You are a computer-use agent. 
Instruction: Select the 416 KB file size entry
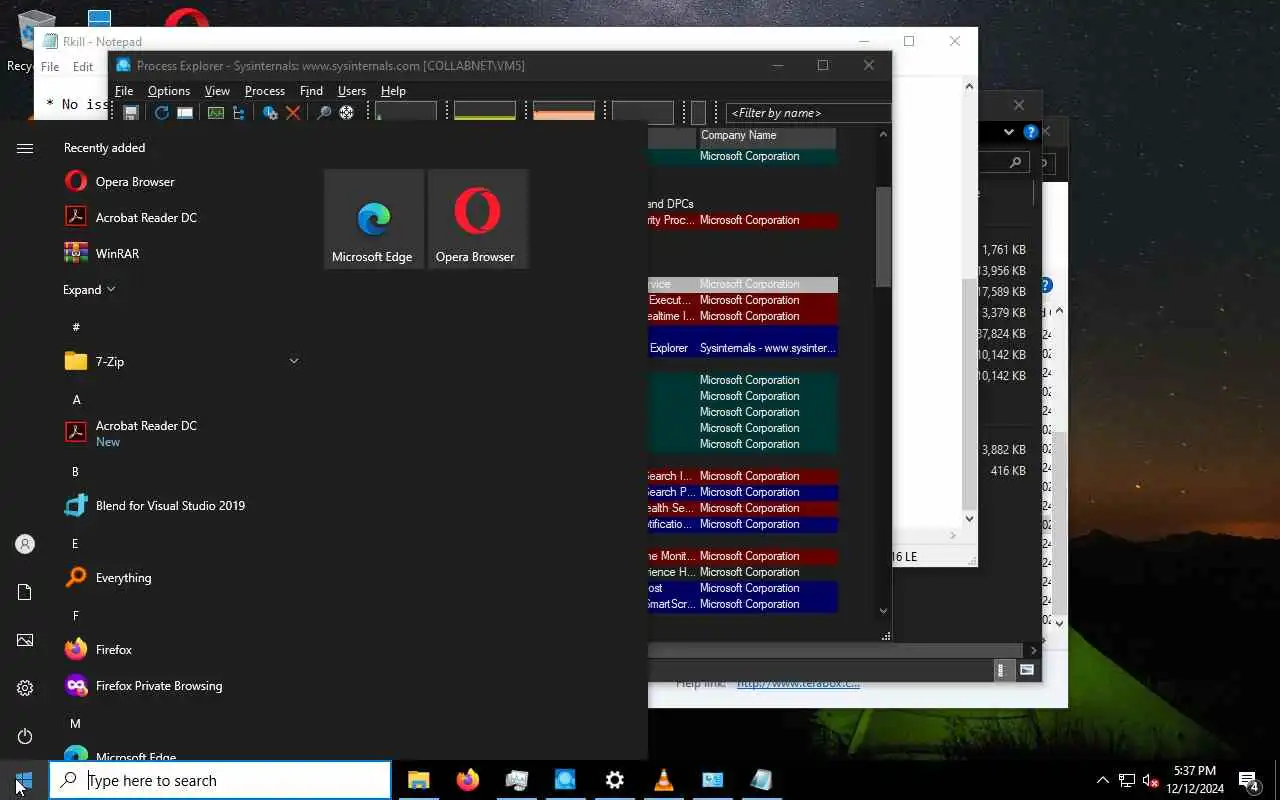(1007, 471)
